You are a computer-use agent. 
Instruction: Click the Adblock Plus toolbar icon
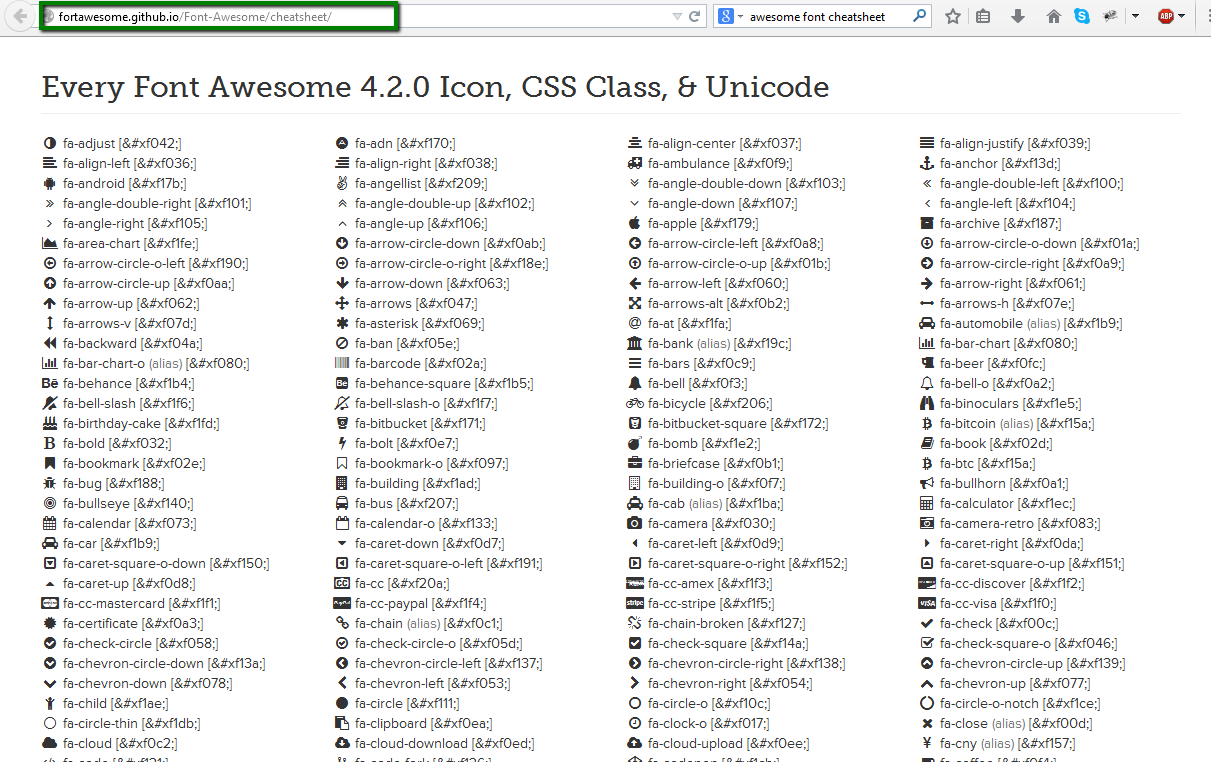coord(1167,17)
